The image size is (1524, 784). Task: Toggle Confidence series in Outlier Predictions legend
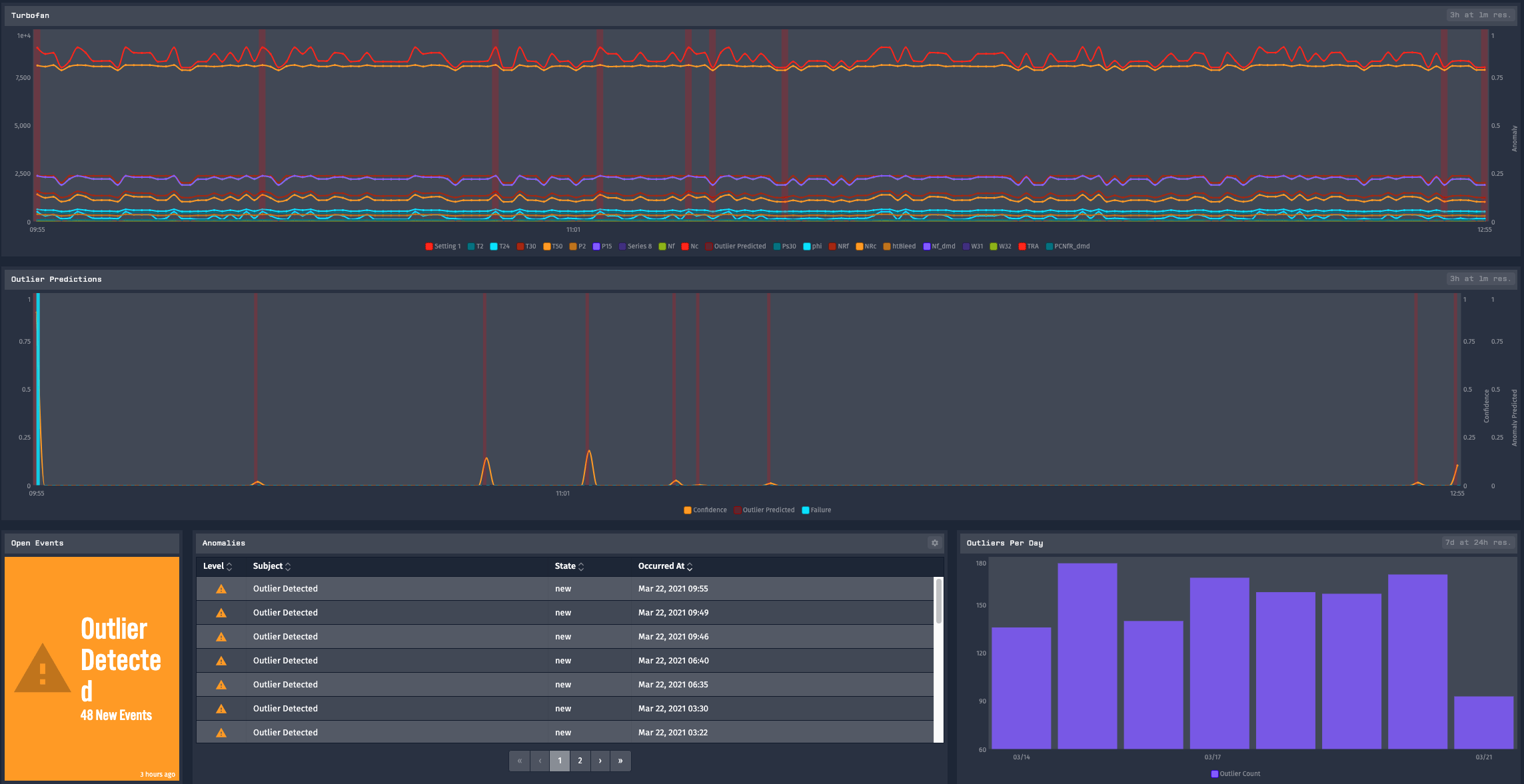706,510
